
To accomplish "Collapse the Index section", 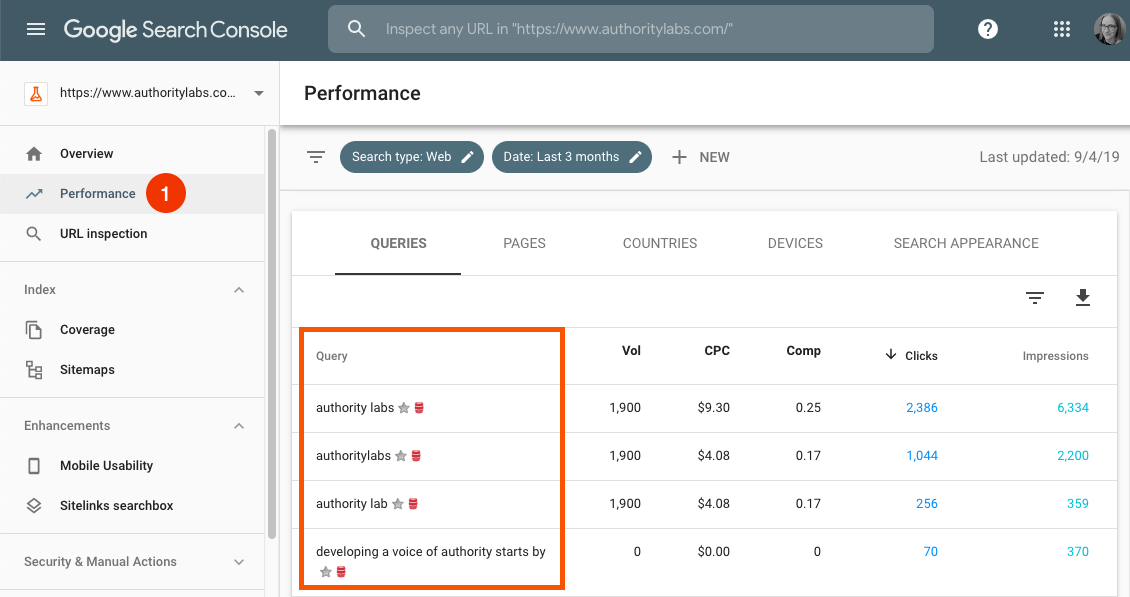I will pyautogui.click(x=239, y=290).
